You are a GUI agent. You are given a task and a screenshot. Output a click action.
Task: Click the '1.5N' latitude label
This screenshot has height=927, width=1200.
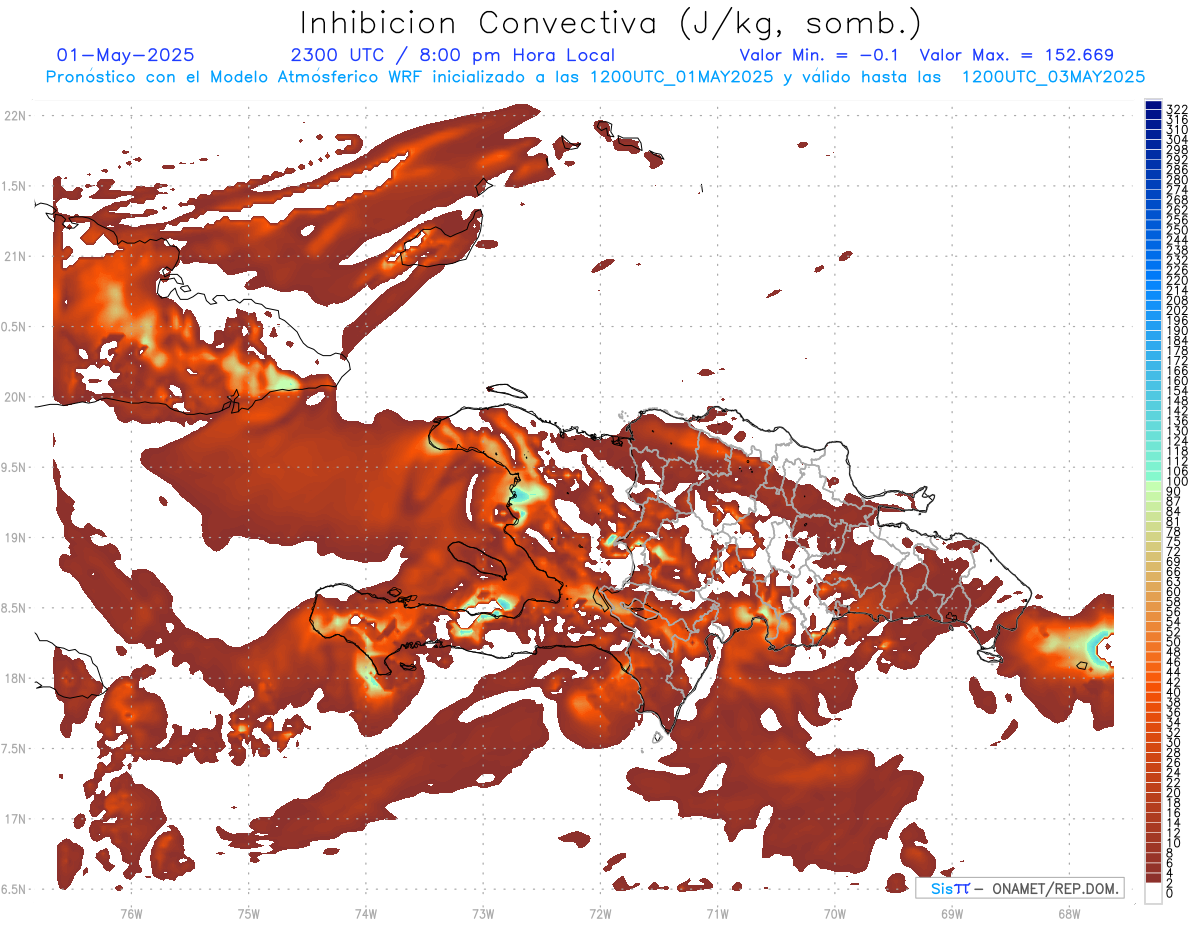click(x=15, y=186)
